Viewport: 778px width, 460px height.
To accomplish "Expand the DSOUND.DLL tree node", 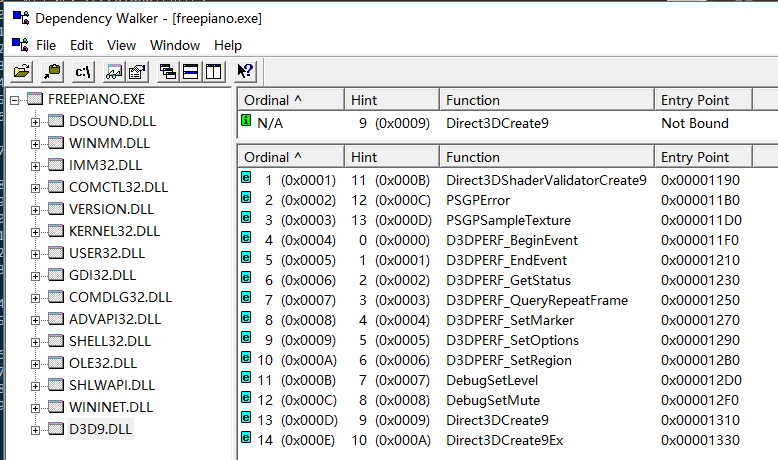I will coord(35,122).
